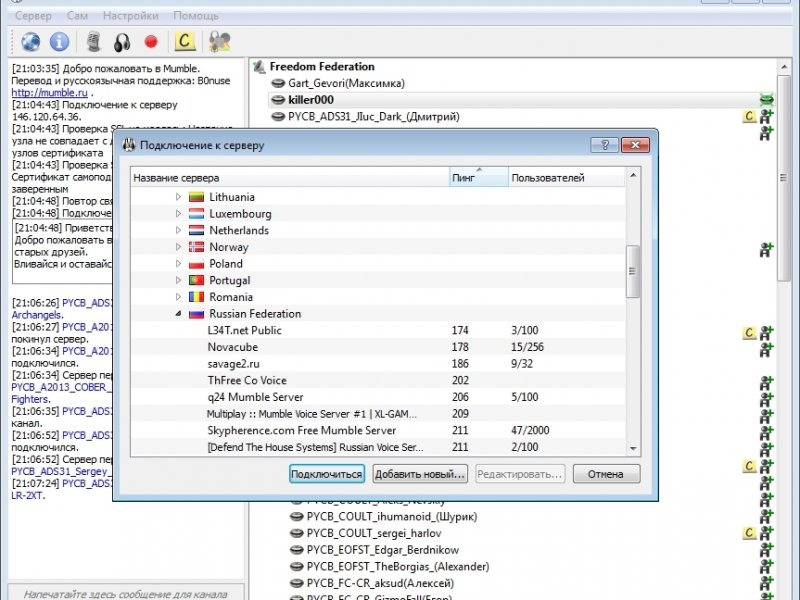Mute yourself with the microphone icon
The width and height of the screenshot is (800, 600).
pos(93,41)
